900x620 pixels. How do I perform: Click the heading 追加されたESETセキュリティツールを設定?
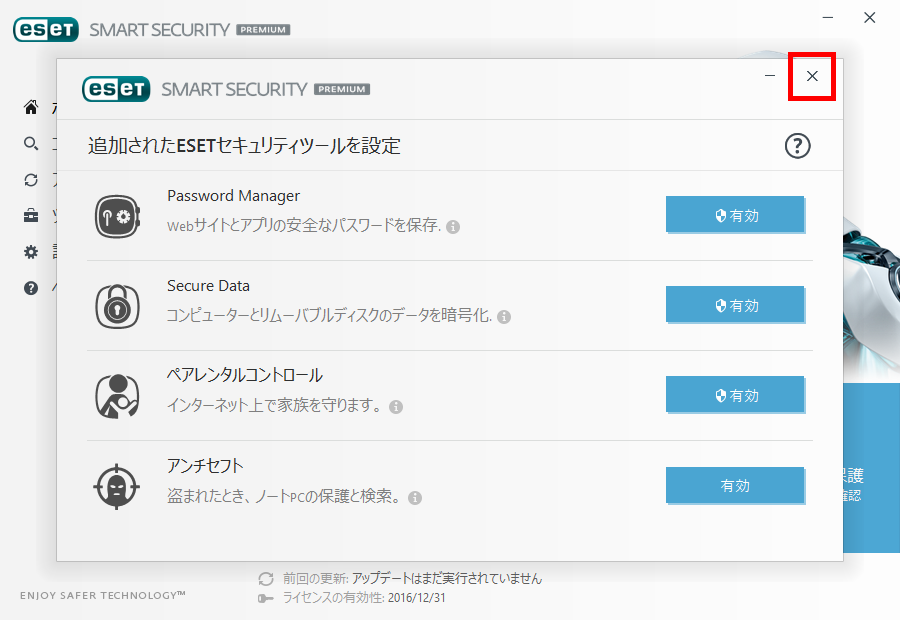point(244,146)
